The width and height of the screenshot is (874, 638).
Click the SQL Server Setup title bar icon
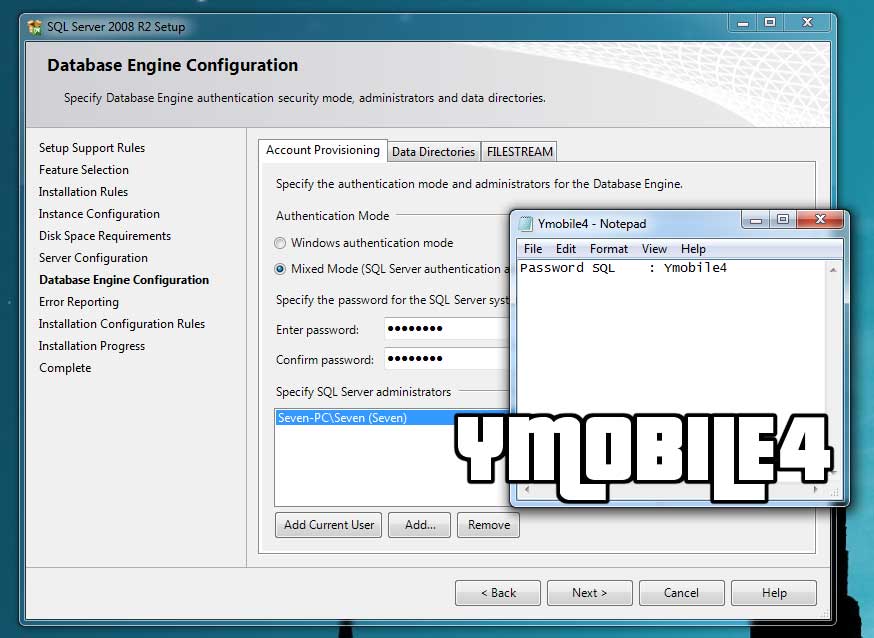[x=35, y=27]
